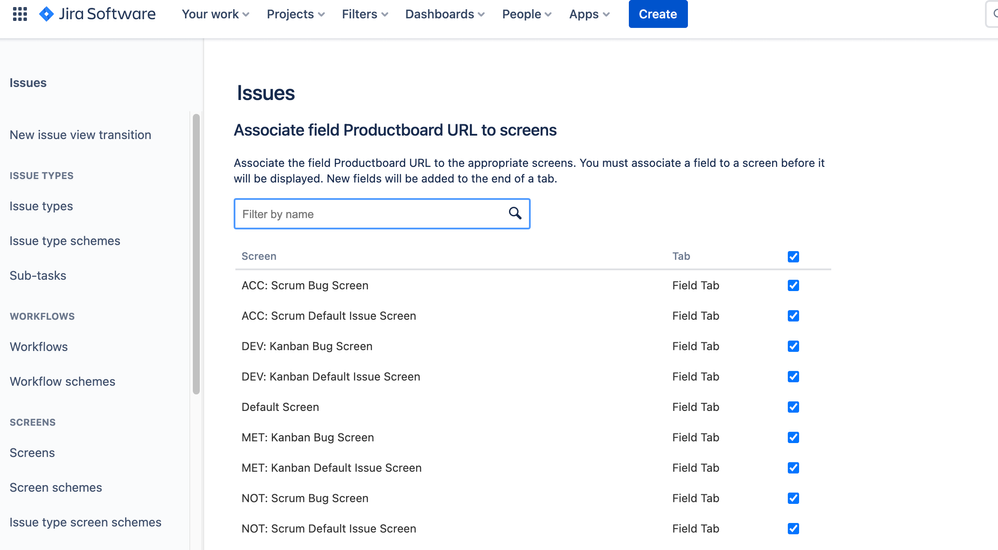Click ACC: Scrum Bug Screen row name
This screenshot has width=998, height=550.
[305, 285]
